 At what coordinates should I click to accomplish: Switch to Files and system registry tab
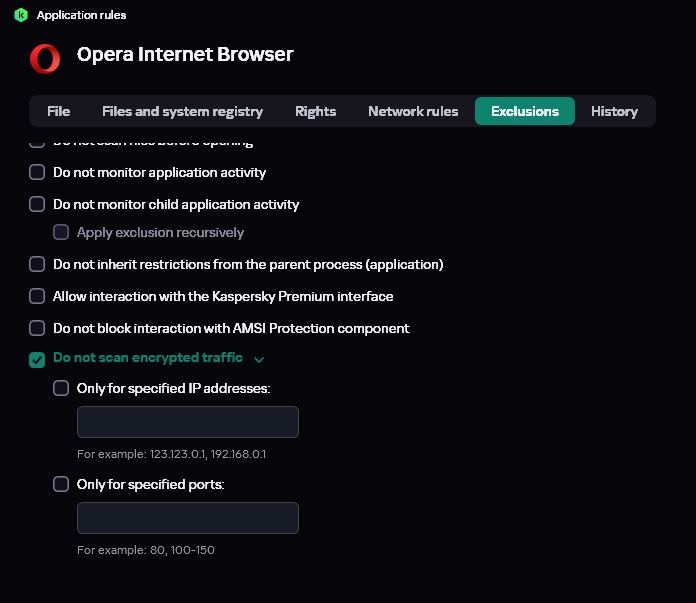coord(182,111)
